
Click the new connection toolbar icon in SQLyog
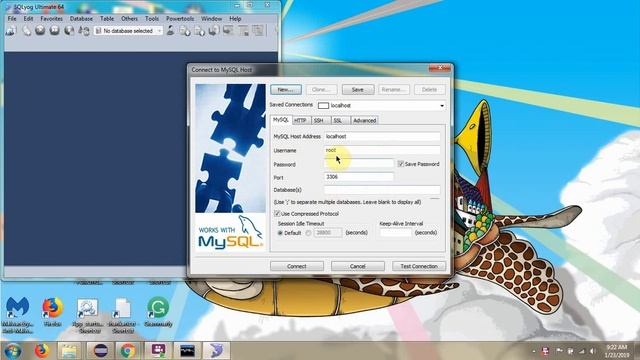coord(11,31)
